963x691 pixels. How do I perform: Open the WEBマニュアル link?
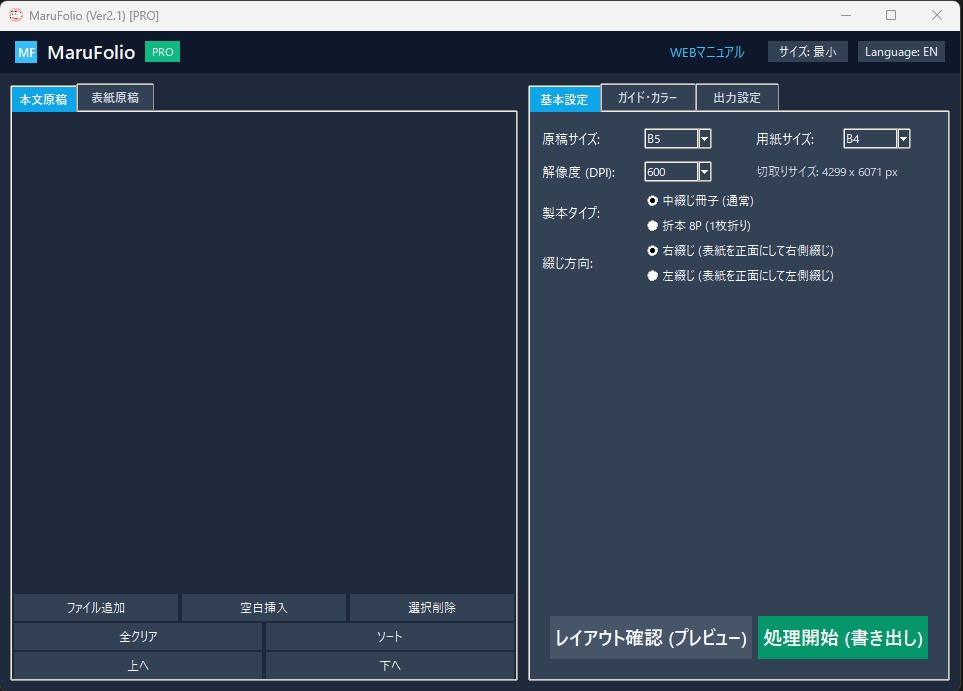[x=707, y=52]
